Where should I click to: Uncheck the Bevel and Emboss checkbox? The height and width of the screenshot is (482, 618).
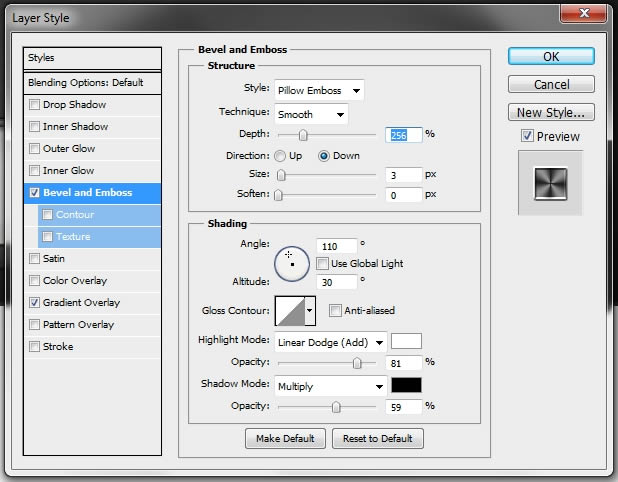[x=35, y=193]
